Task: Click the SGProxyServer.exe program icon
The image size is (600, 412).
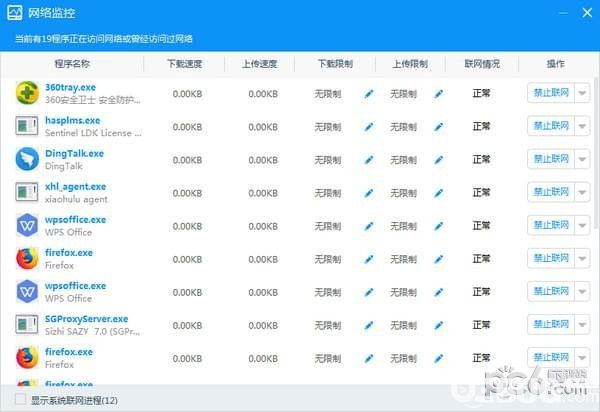Action: tap(27, 325)
